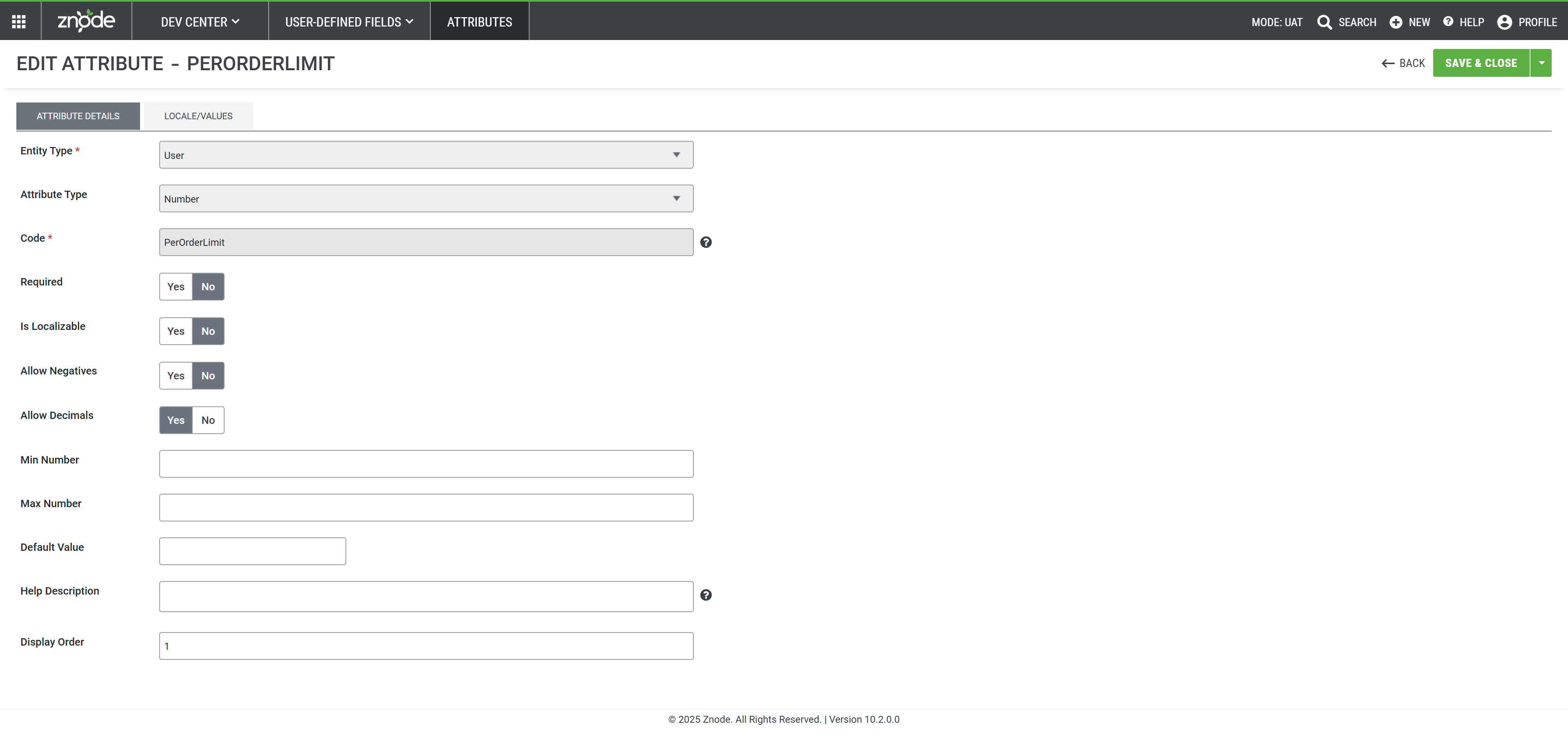Open the apps grid menu icon
Screen dimensions: 1568x744
(x=19, y=22)
